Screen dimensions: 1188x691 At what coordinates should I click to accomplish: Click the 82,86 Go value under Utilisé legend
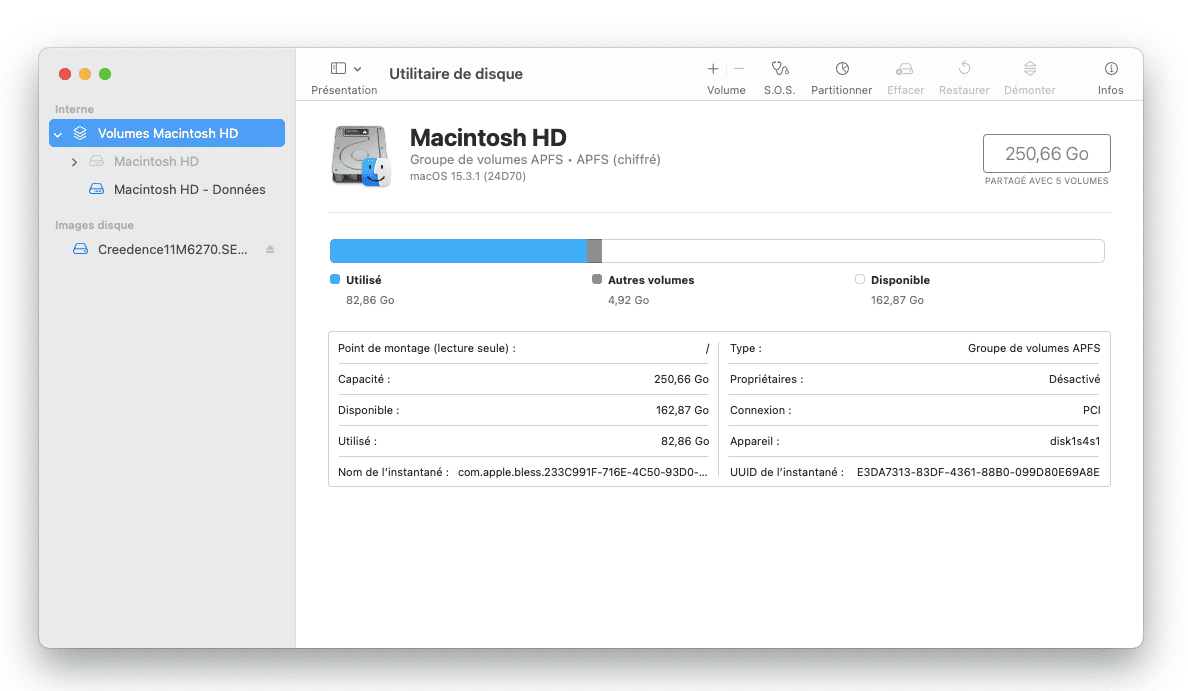click(370, 300)
